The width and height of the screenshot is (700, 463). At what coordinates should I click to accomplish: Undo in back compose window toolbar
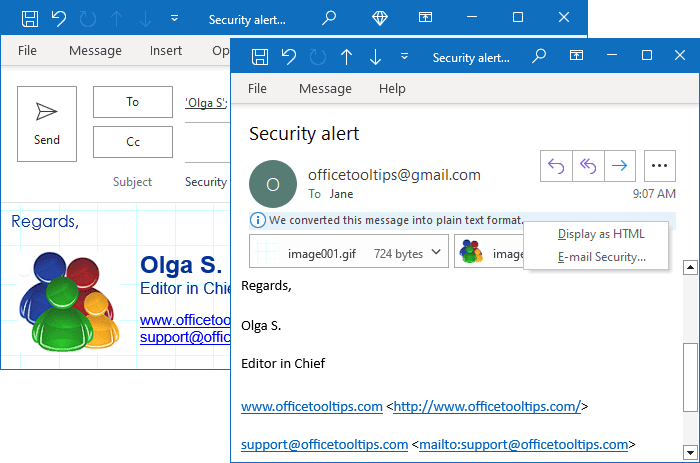tap(58, 19)
